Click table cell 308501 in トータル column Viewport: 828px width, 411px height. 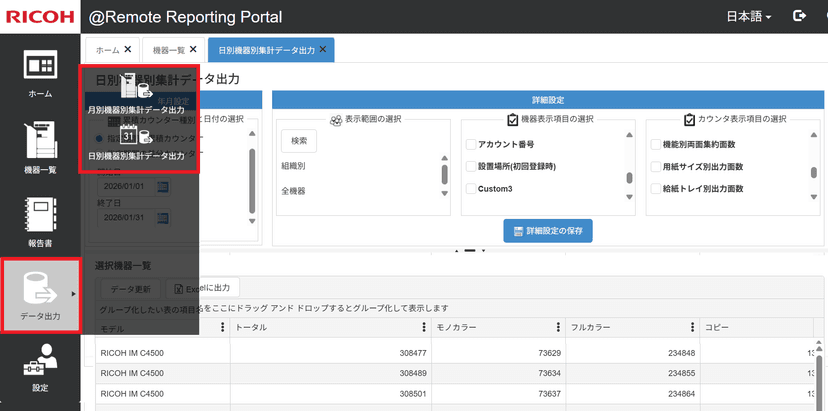coord(331,394)
